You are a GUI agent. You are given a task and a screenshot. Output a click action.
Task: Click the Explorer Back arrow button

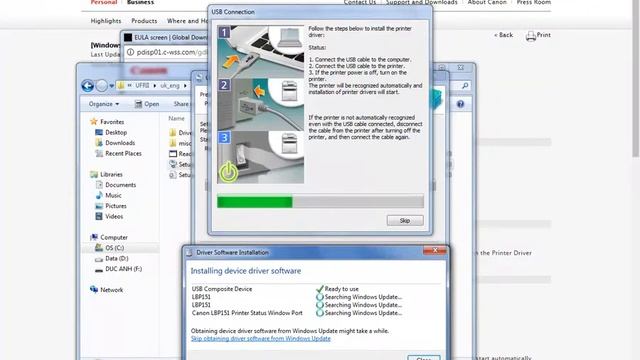(x=87, y=86)
